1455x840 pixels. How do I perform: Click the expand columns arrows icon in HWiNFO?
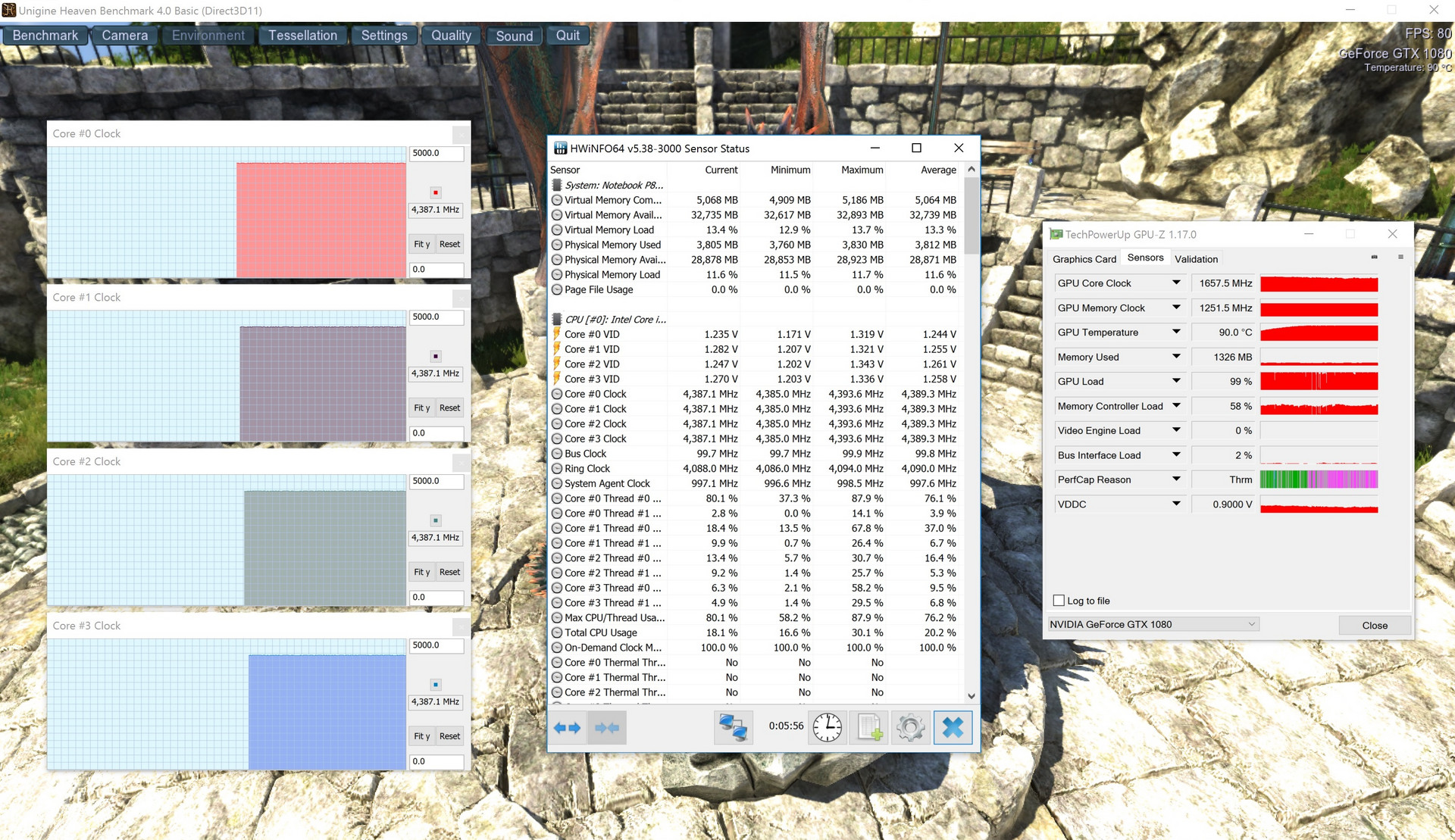point(567,728)
